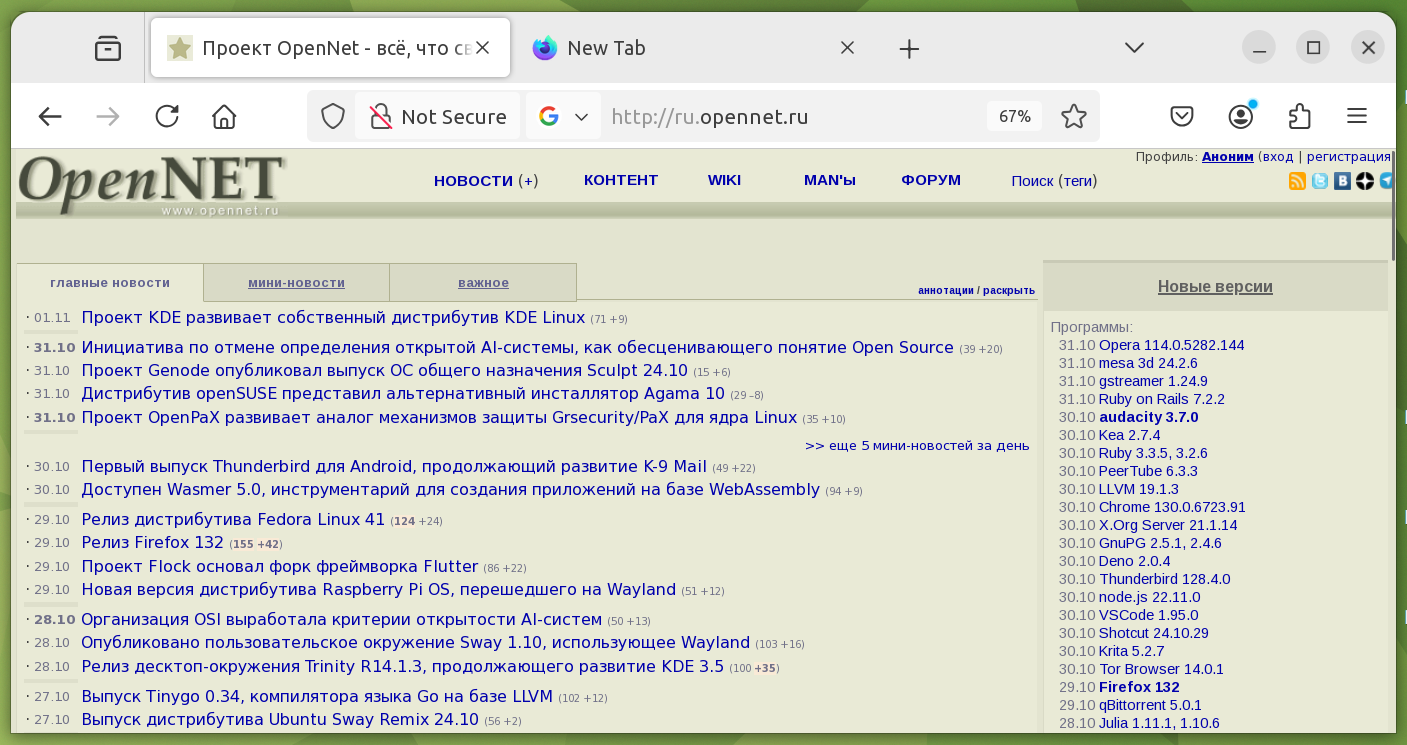
Task: Click the аннотации link
Action: [x=945, y=291]
